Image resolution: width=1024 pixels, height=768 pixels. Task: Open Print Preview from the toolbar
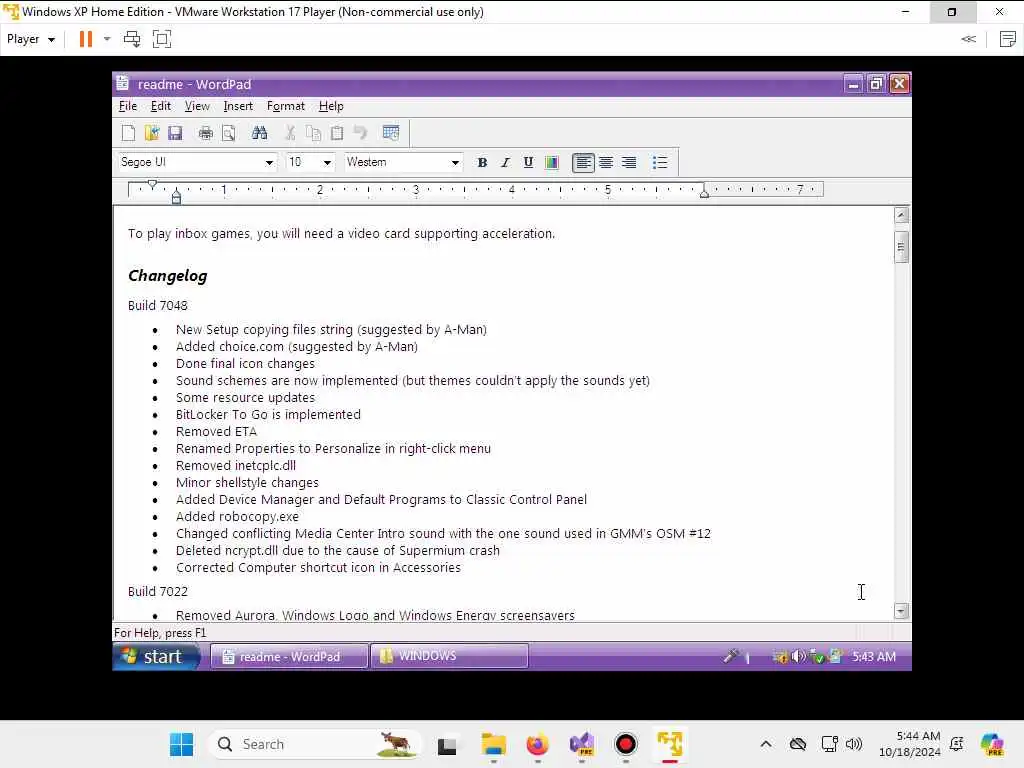[x=229, y=133]
